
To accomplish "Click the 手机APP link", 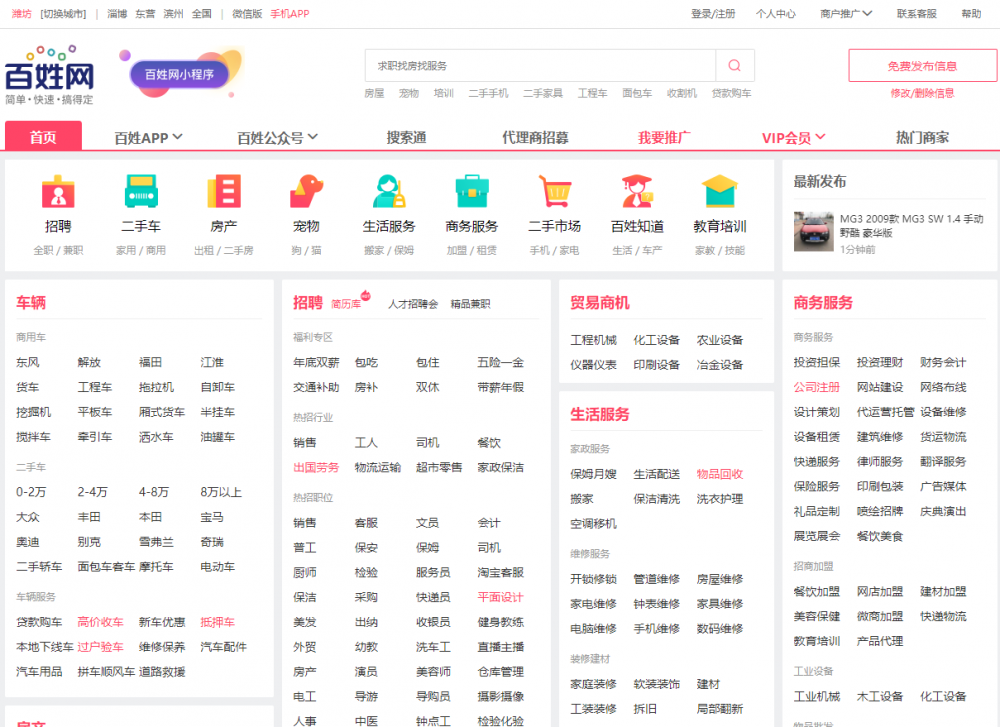I will 290,13.
